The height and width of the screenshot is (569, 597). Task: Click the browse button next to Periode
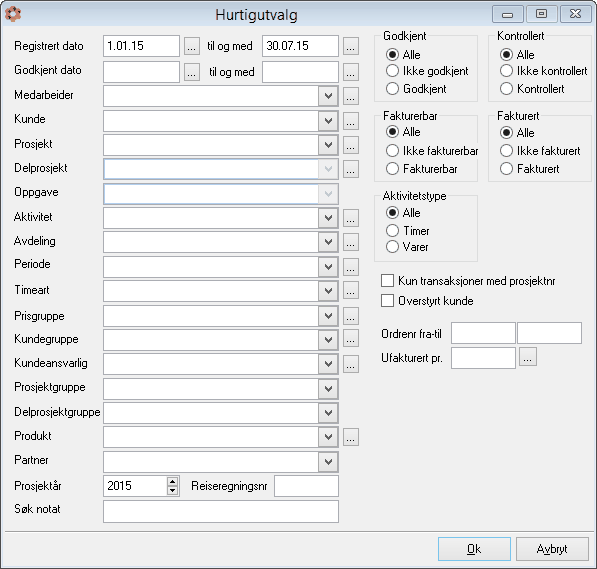coord(351,267)
